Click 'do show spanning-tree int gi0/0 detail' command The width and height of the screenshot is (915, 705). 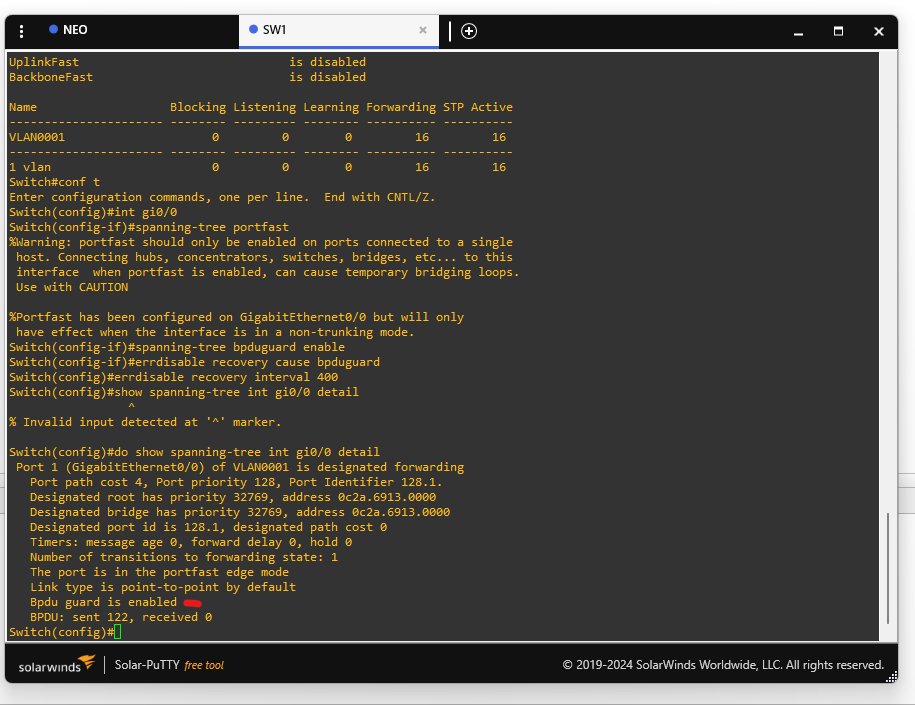[247, 452]
